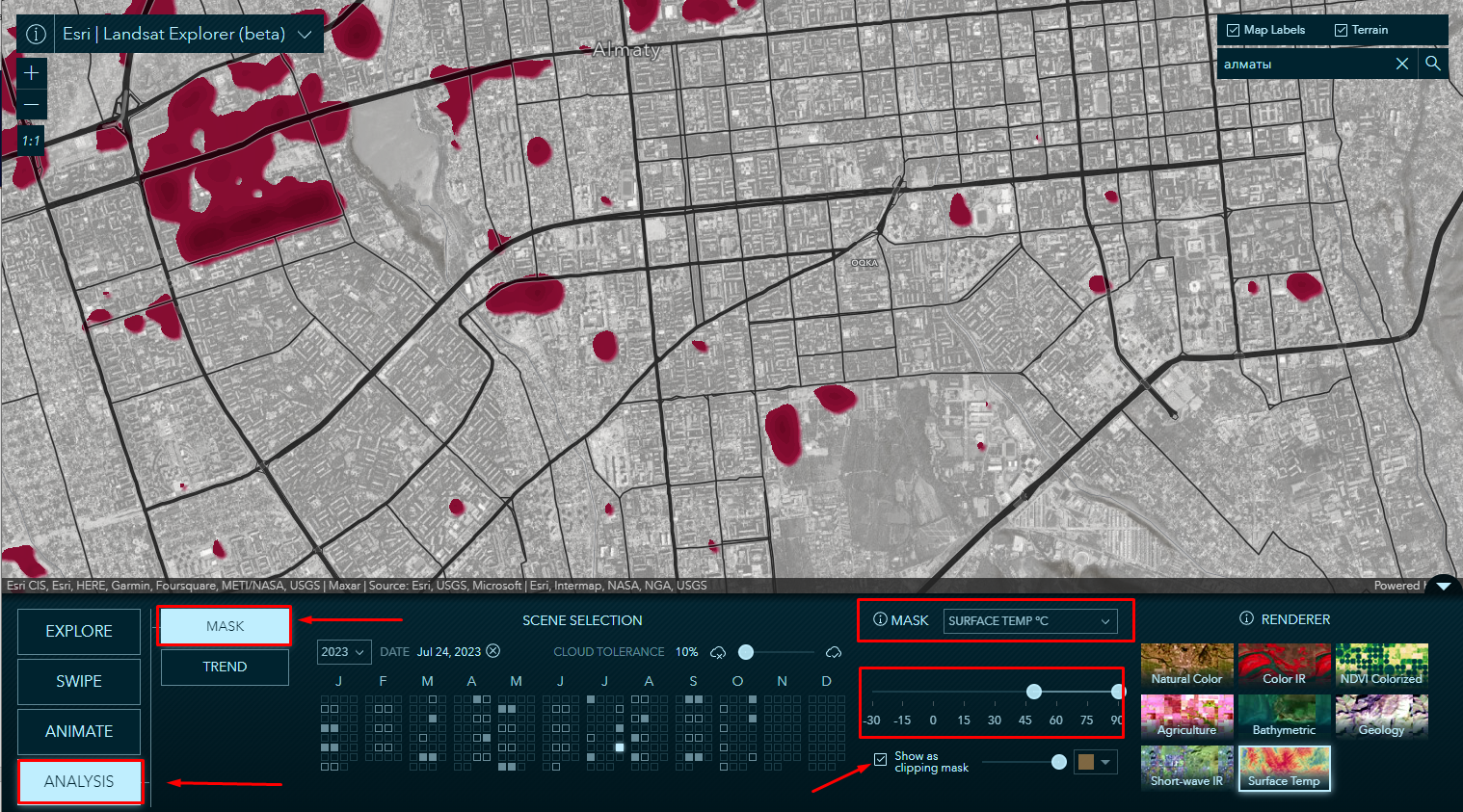Click the search magnifier icon
The height and width of the screenshot is (812, 1463).
[x=1433, y=64]
